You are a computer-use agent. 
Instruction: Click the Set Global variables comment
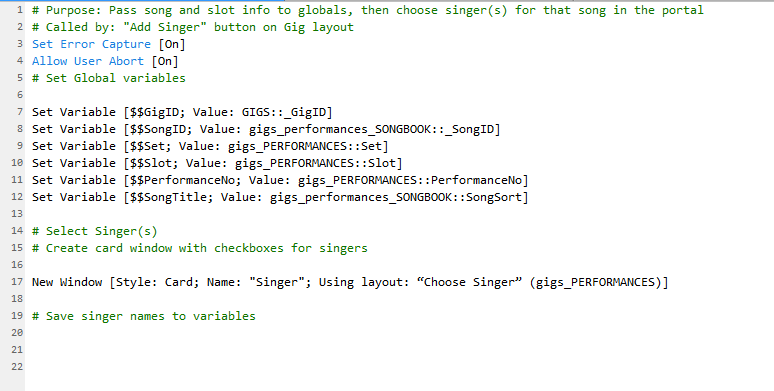(x=109, y=78)
